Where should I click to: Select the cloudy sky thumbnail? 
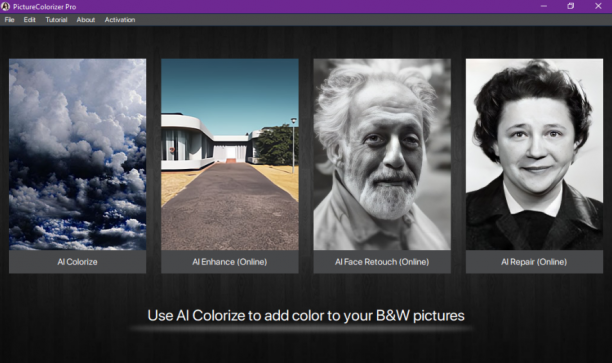click(77, 154)
